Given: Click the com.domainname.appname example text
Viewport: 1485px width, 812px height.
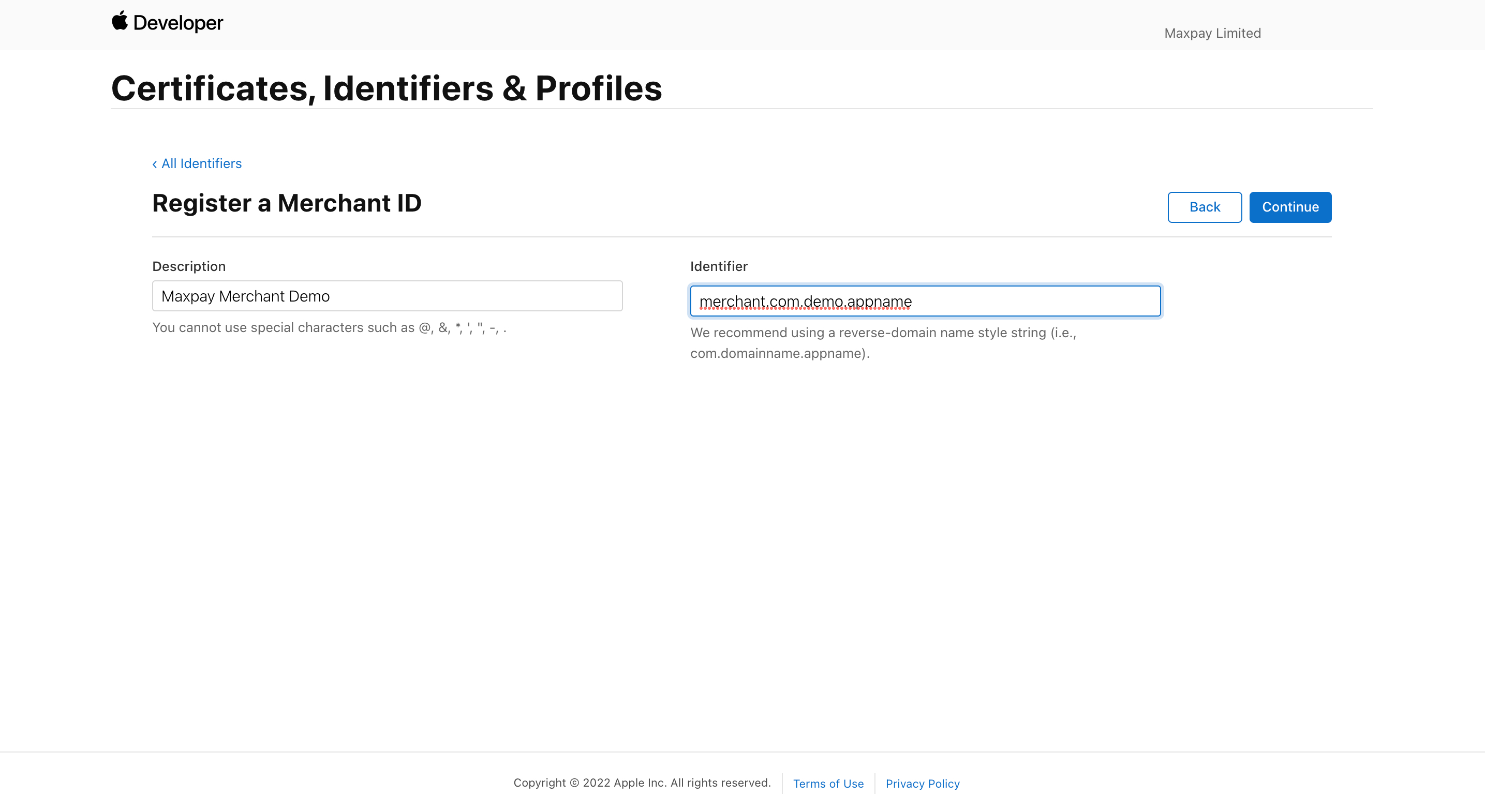Looking at the screenshot, I should coord(779,353).
